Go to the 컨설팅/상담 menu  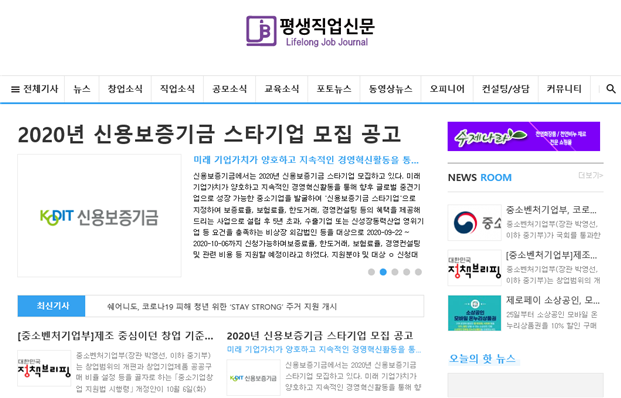[505, 89]
